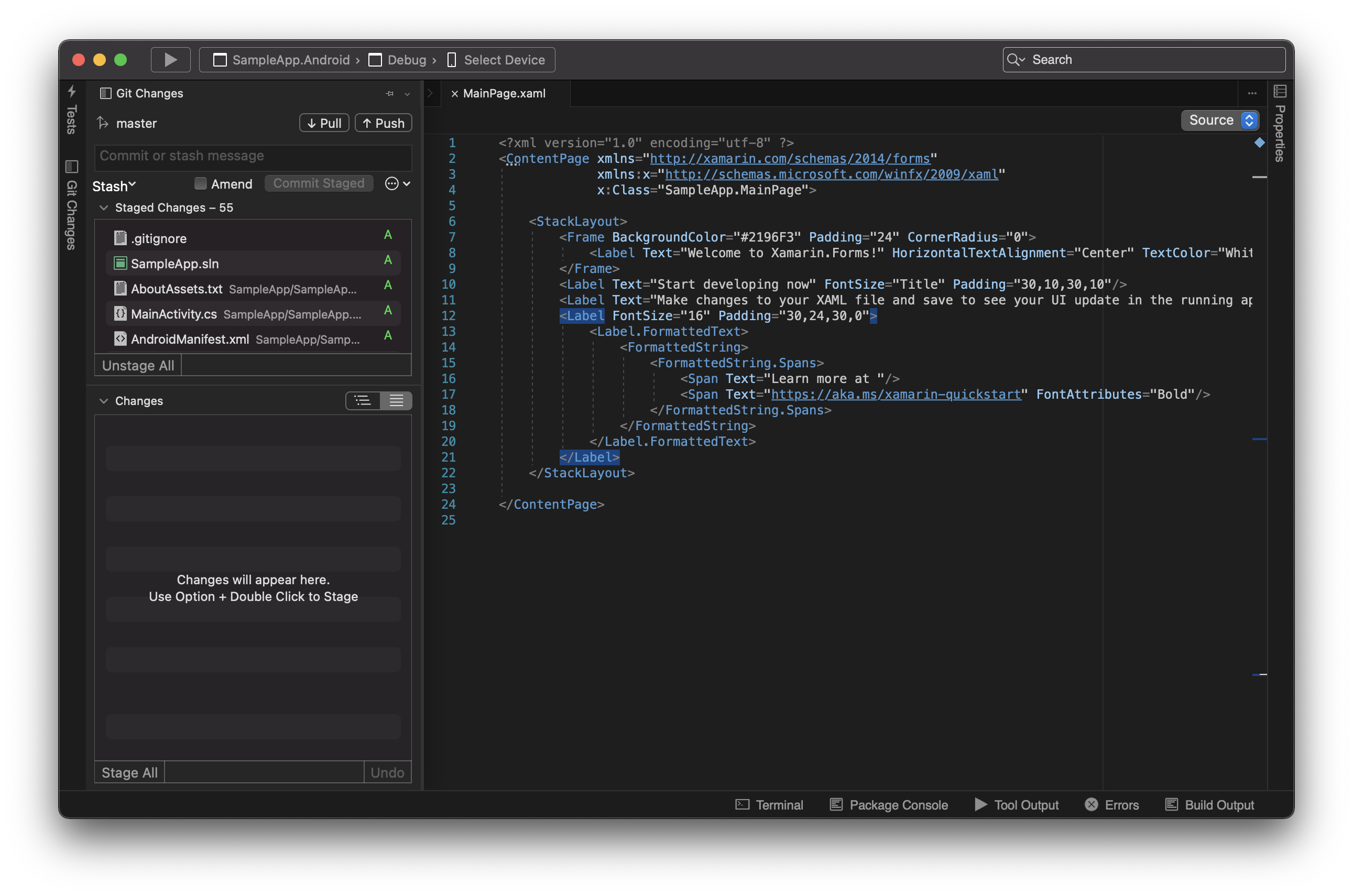Open the Package Console pad
The height and width of the screenshot is (896, 1353).
click(x=889, y=805)
